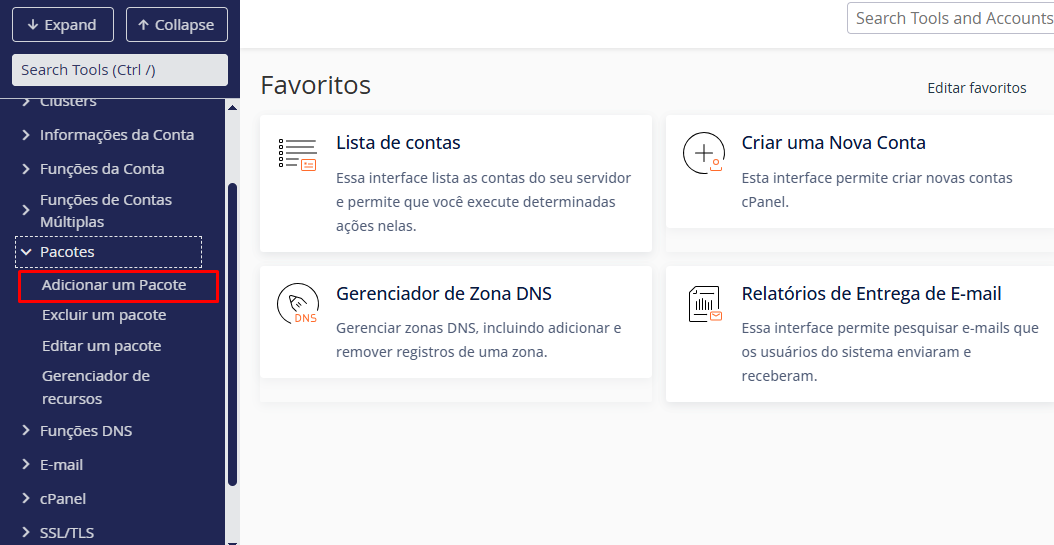
Task: Click the sidebar vertical scrollbar
Action: tap(232, 330)
